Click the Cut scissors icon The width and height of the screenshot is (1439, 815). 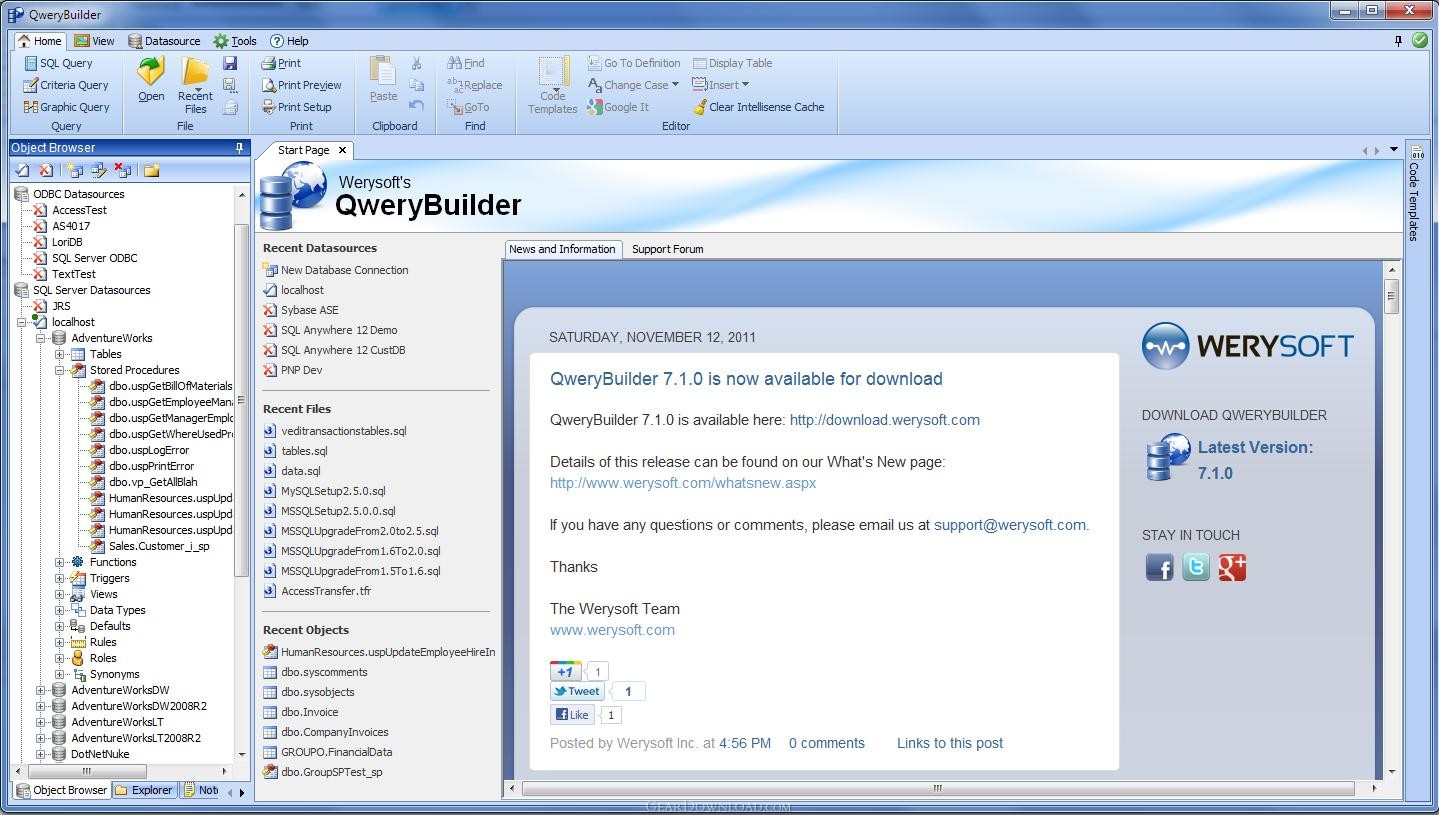click(x=417, y=63)
